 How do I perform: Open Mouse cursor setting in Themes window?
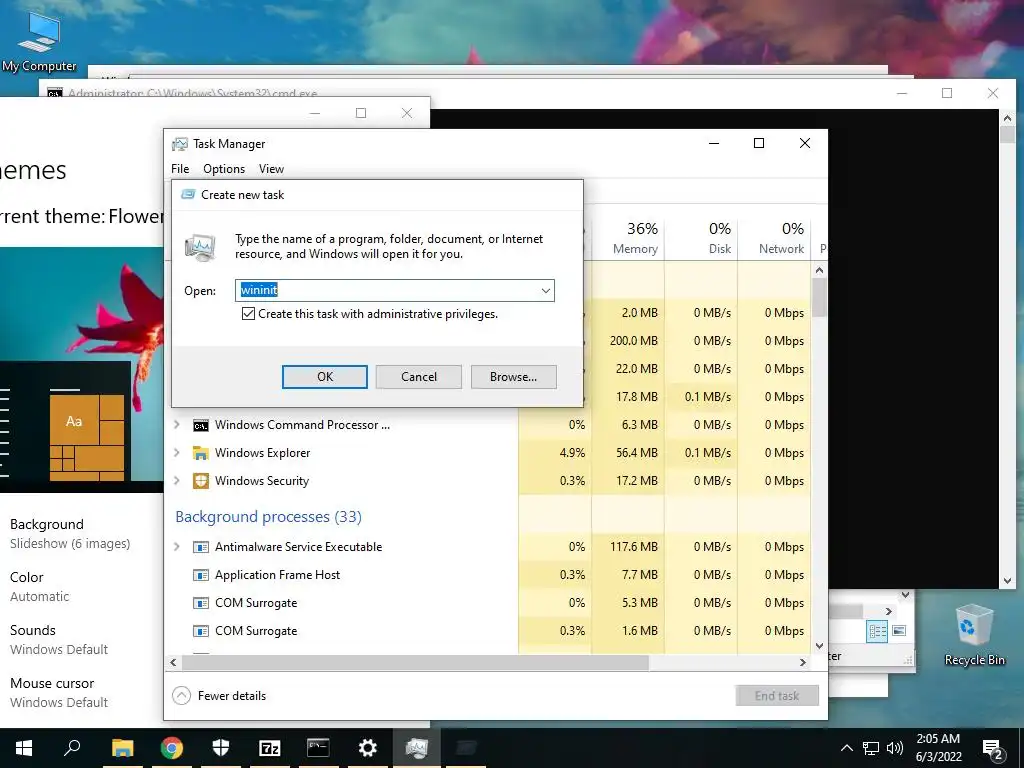click(59, 692)
